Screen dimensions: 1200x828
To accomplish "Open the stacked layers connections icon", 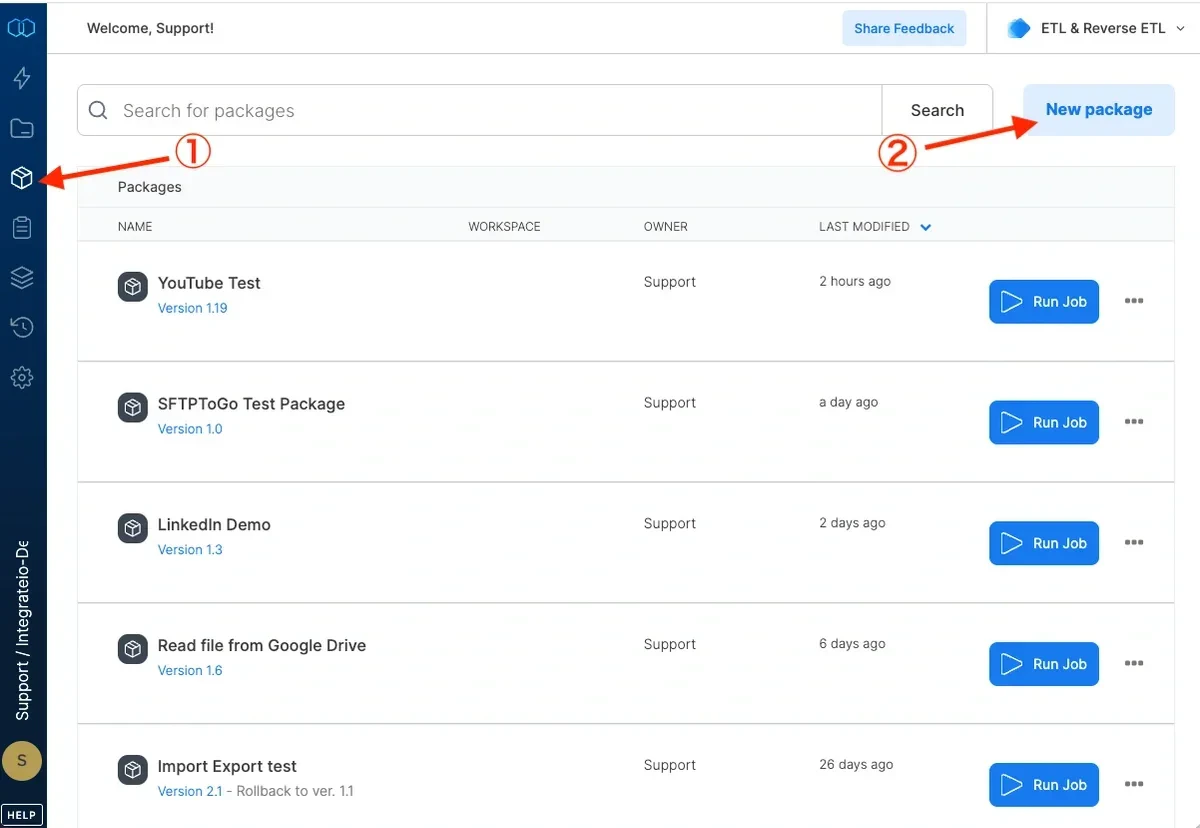I will [22, 277].
